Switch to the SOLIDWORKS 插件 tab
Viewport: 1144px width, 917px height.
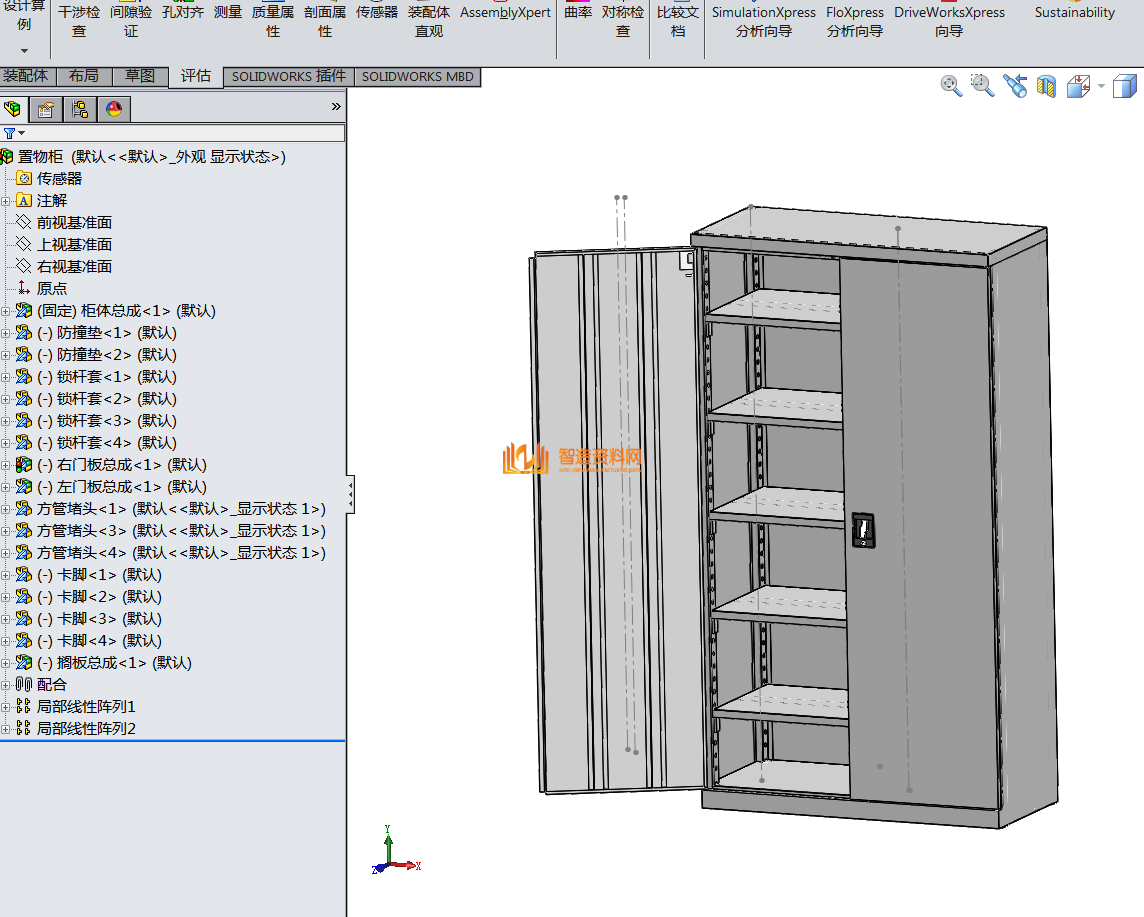click(288, 76)
